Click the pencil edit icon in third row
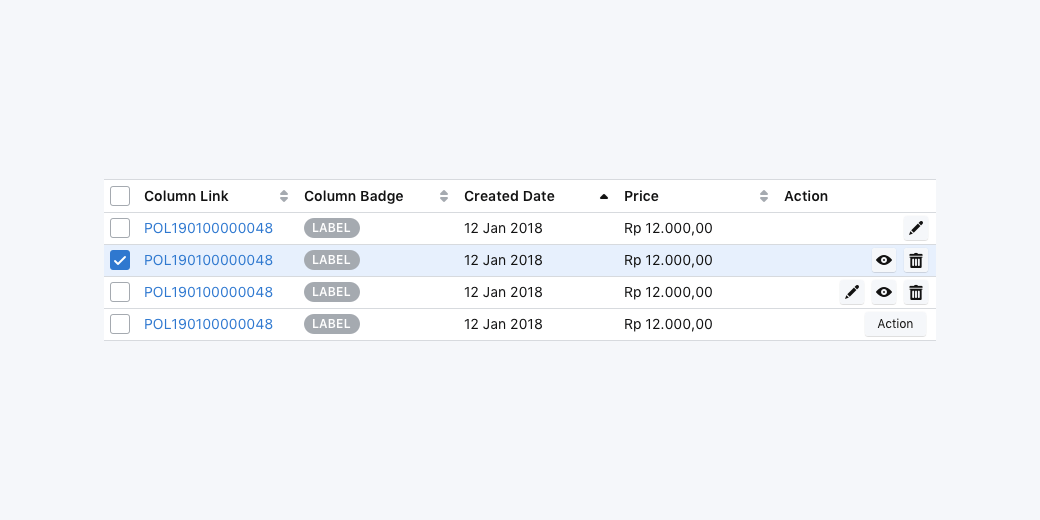The image size is (1040, 520). tap(852, 292)
